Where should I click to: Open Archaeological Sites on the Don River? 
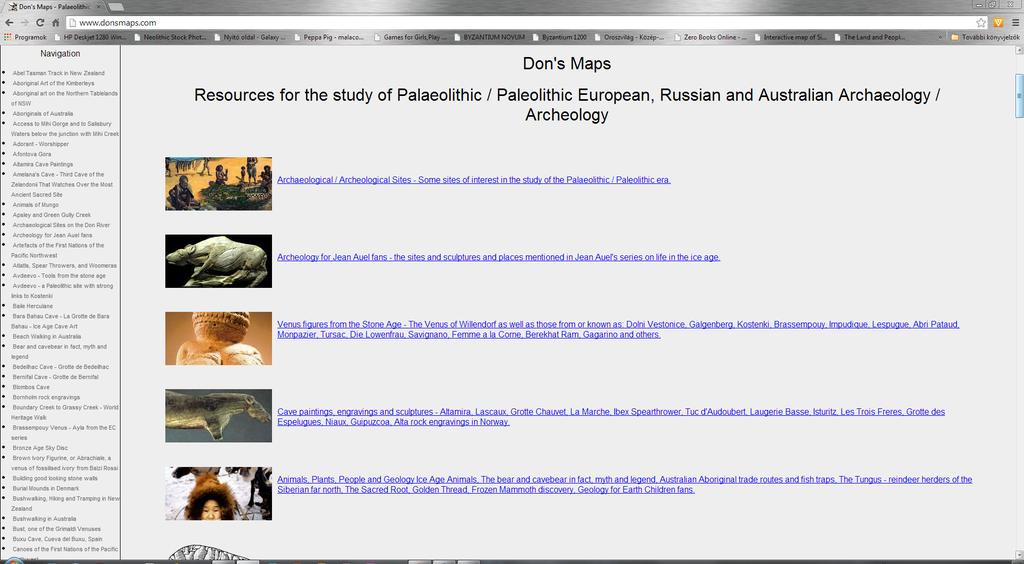pos(61,225)
